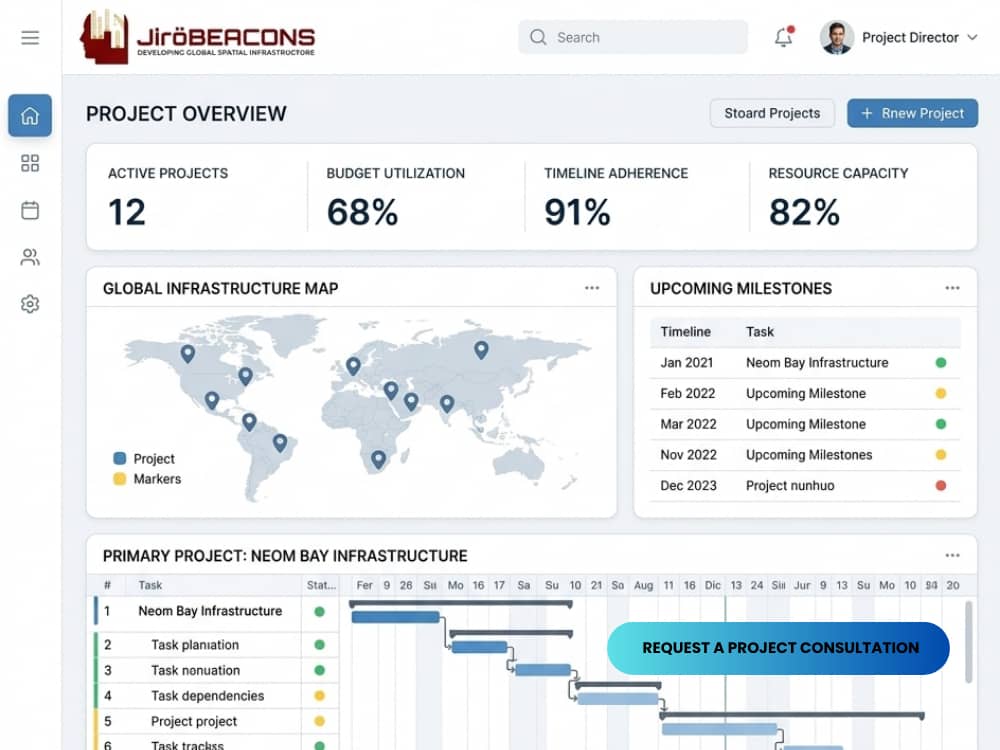Click the Gantt vertical scrollbar
1000x750 pixels.
(x=969, y=642)
